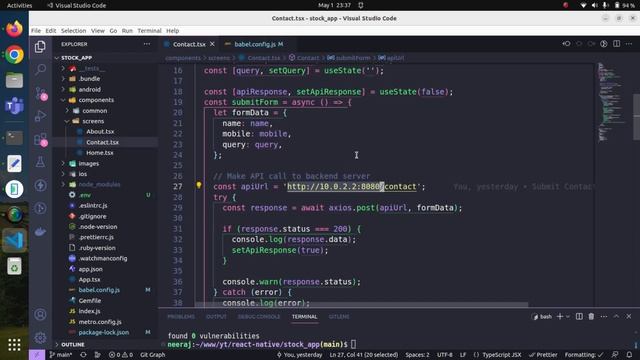Open the new terminal launch profile dropdown arrow
The image size is (640, 360).
coord(568,317)
